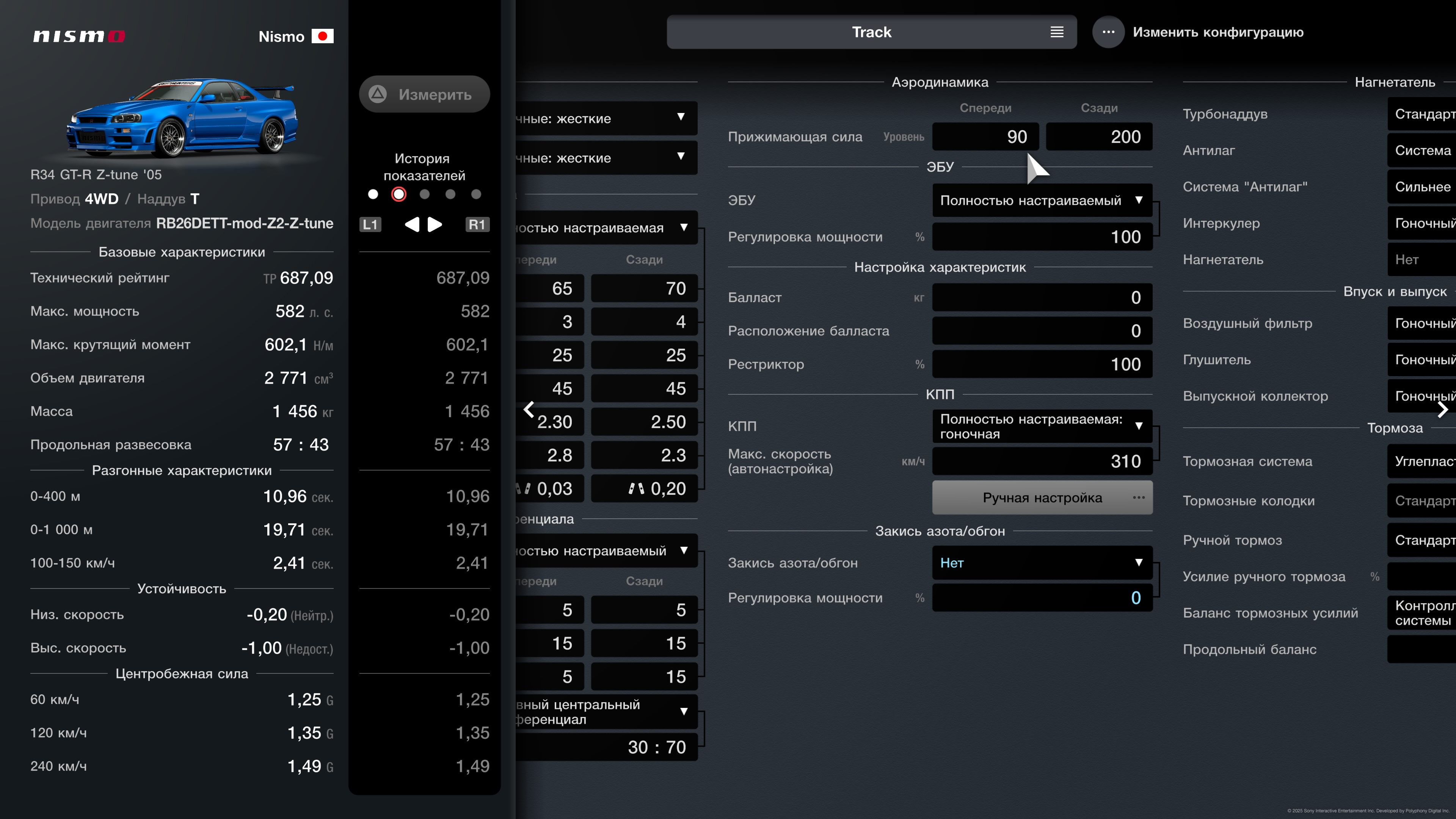
Task: Open the Track settings sheet list menu
Action: tap(1056, 32)
